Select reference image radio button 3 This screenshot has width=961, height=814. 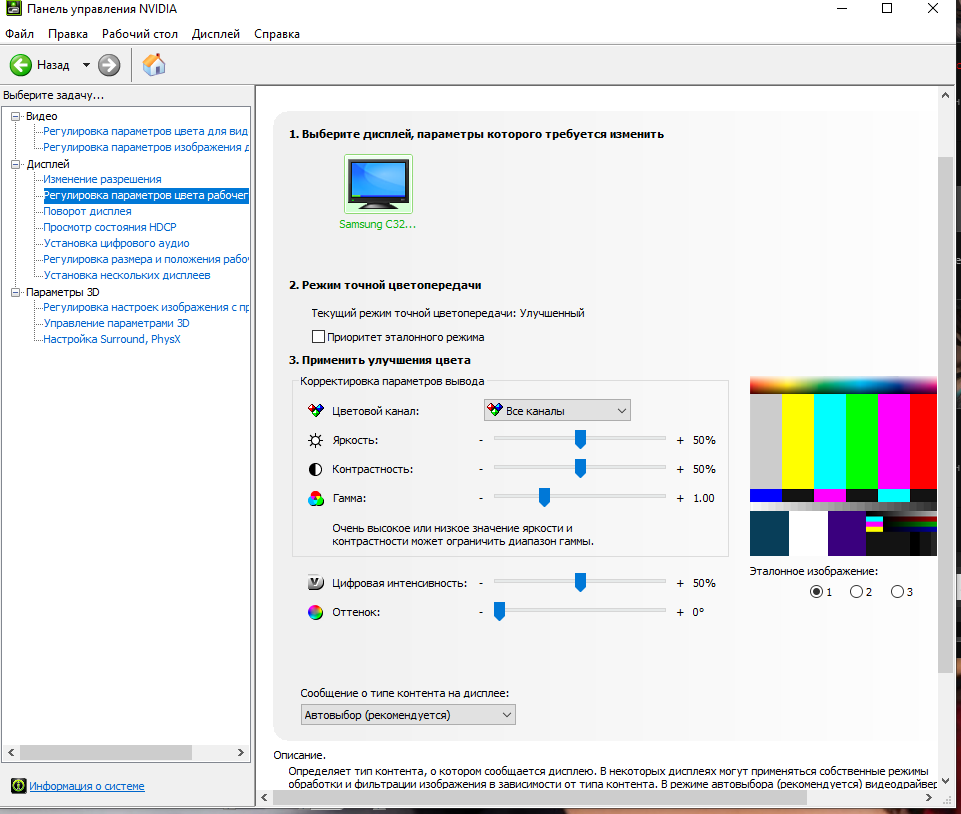point(896,592)
